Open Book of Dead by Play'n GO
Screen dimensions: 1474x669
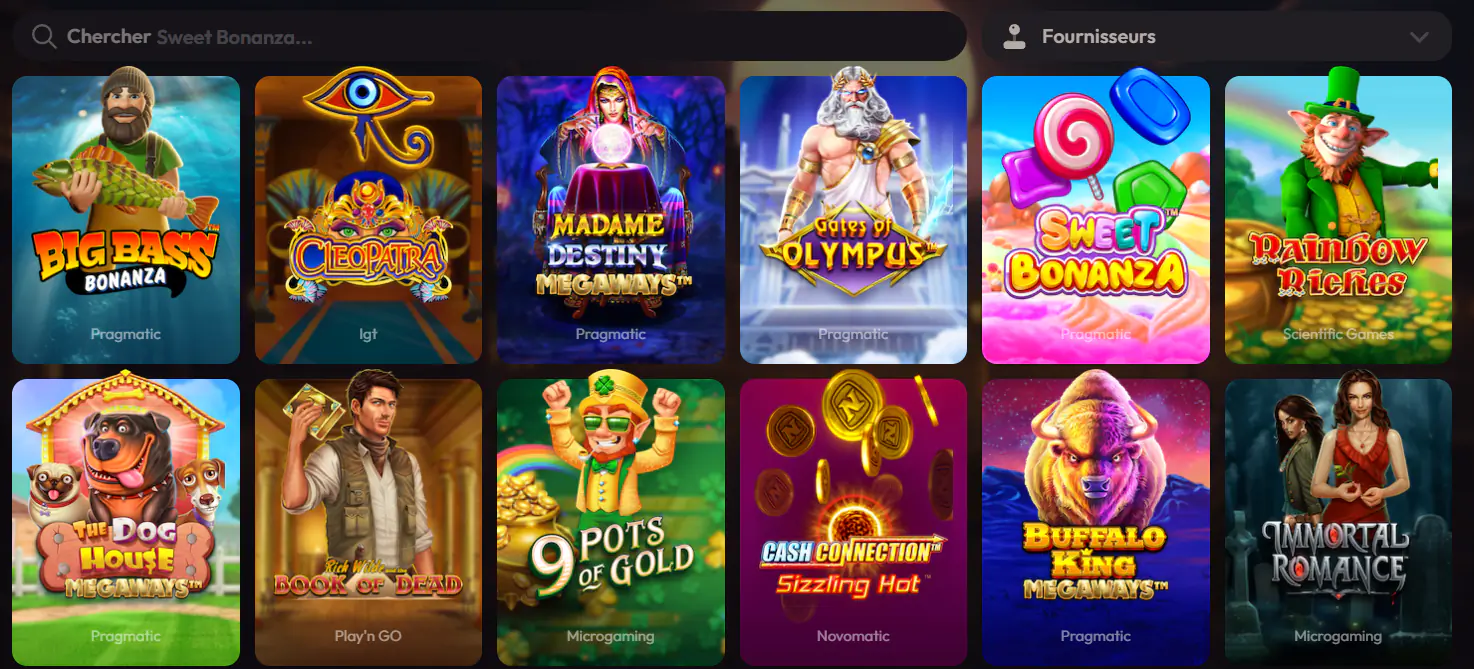pos(368,522)
